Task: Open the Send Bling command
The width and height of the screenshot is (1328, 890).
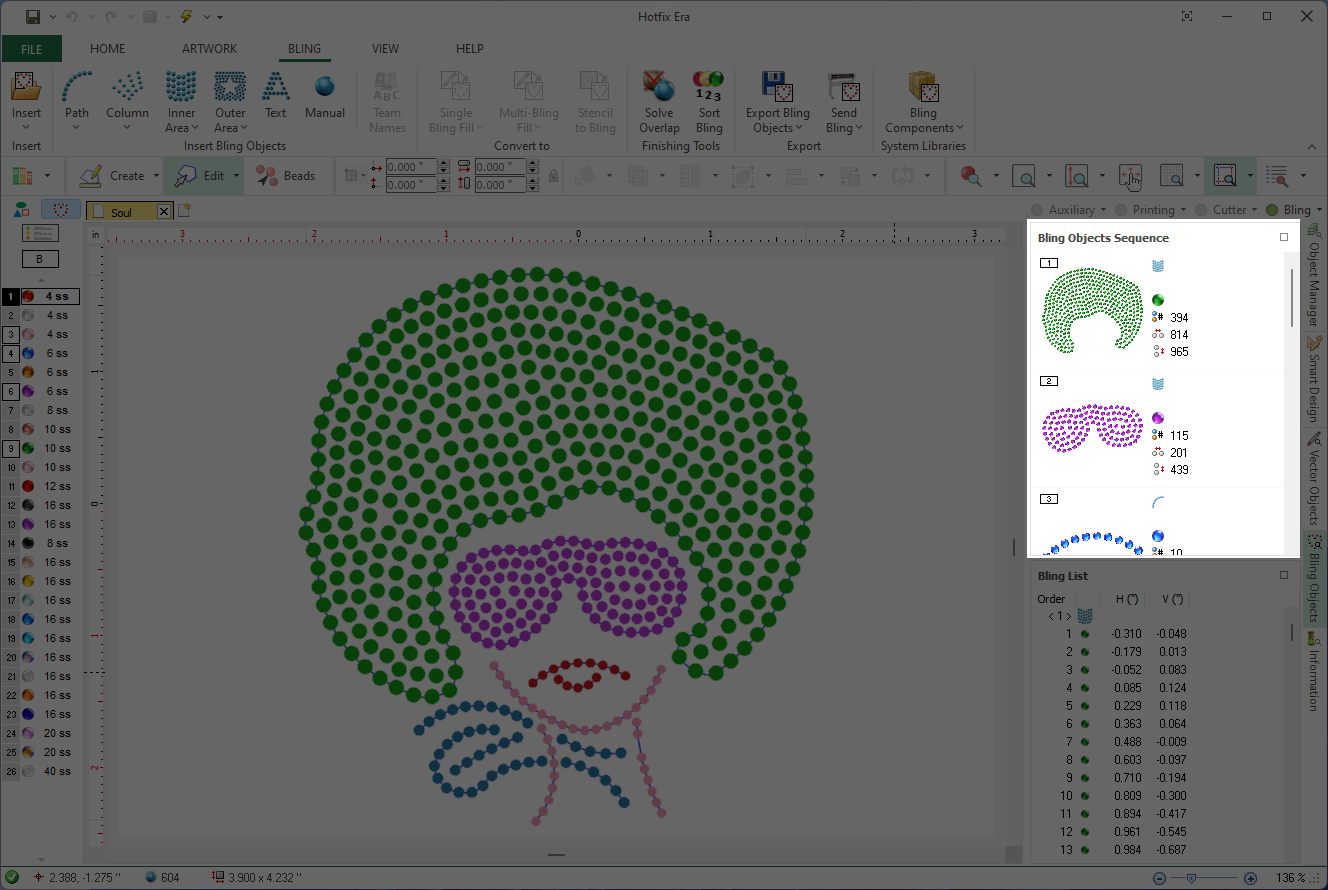Action: pyautogui.click(x=843, y=100)
